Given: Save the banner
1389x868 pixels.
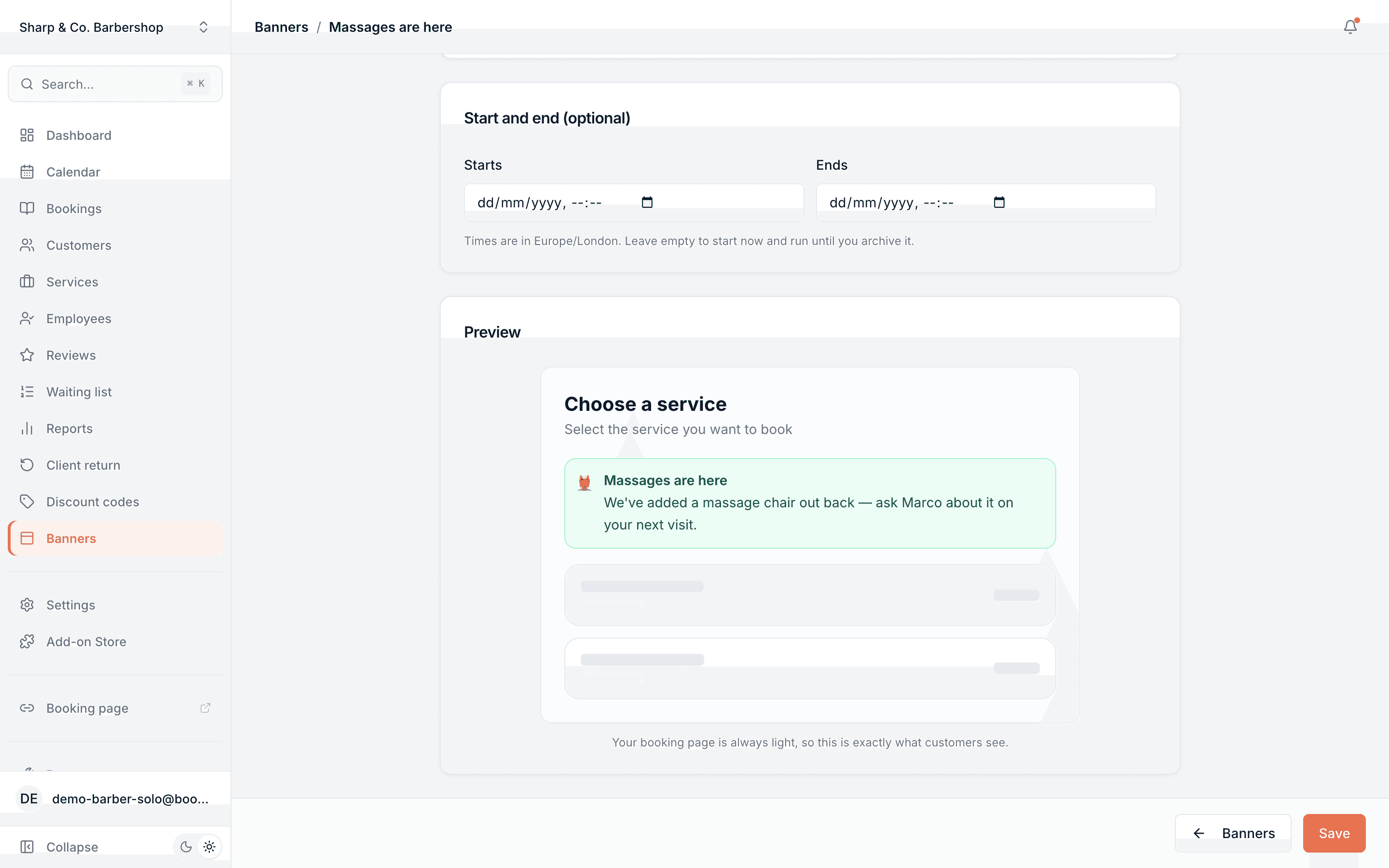Looking at the screenshot, I should [x=1334, y=833].
